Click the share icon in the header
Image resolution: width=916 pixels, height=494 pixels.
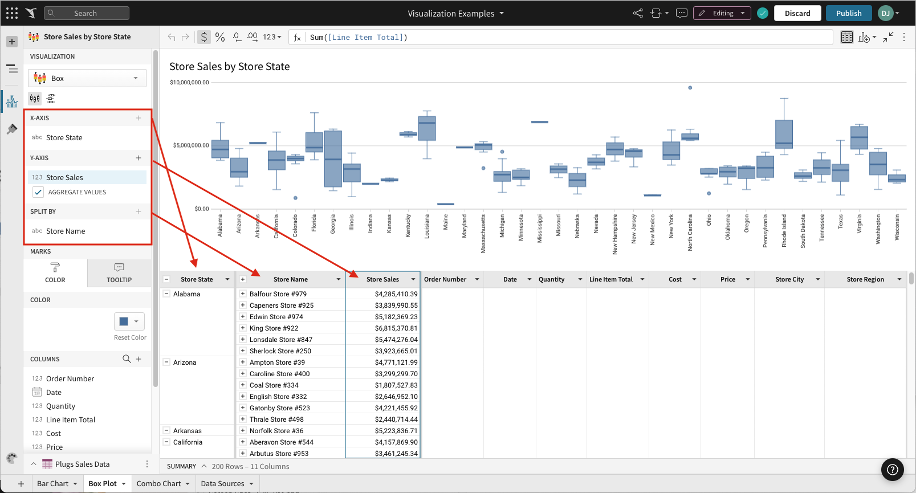tap(638, 13)
